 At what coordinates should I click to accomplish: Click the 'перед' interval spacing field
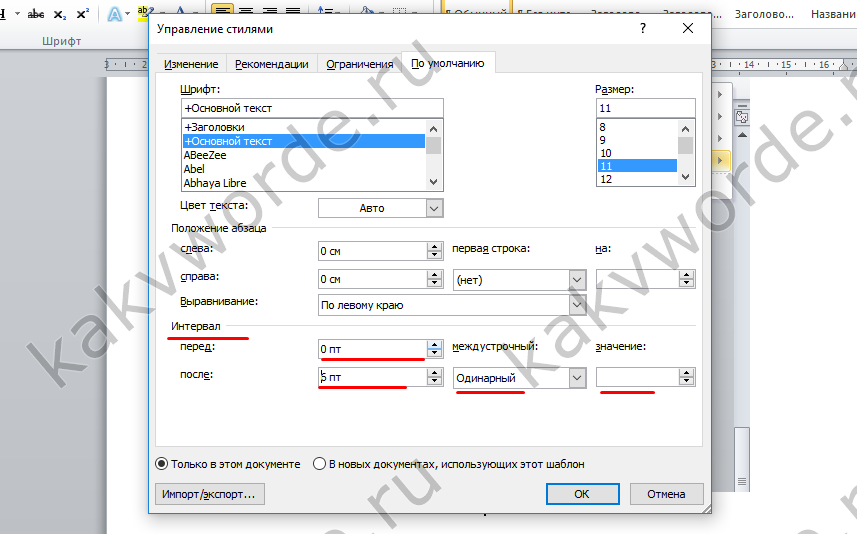(x=370, y=349)
